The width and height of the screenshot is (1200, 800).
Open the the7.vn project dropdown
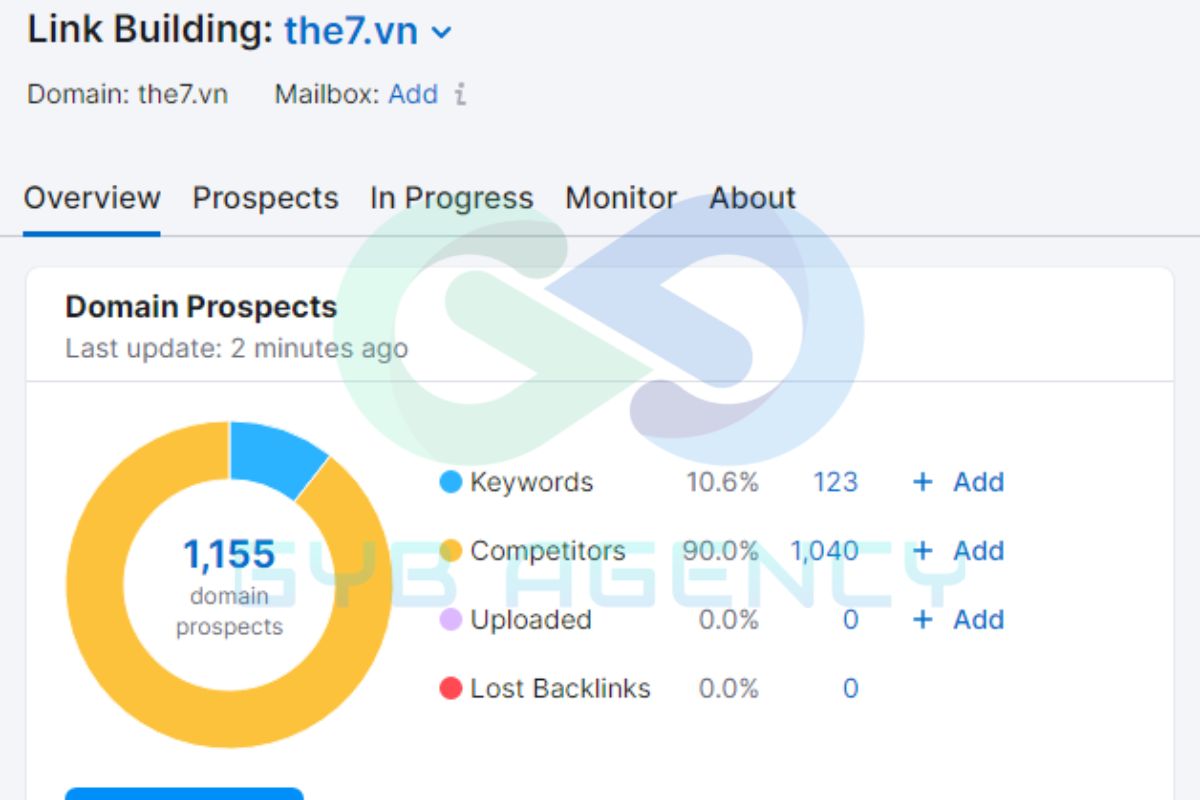(x=368, y=31)
